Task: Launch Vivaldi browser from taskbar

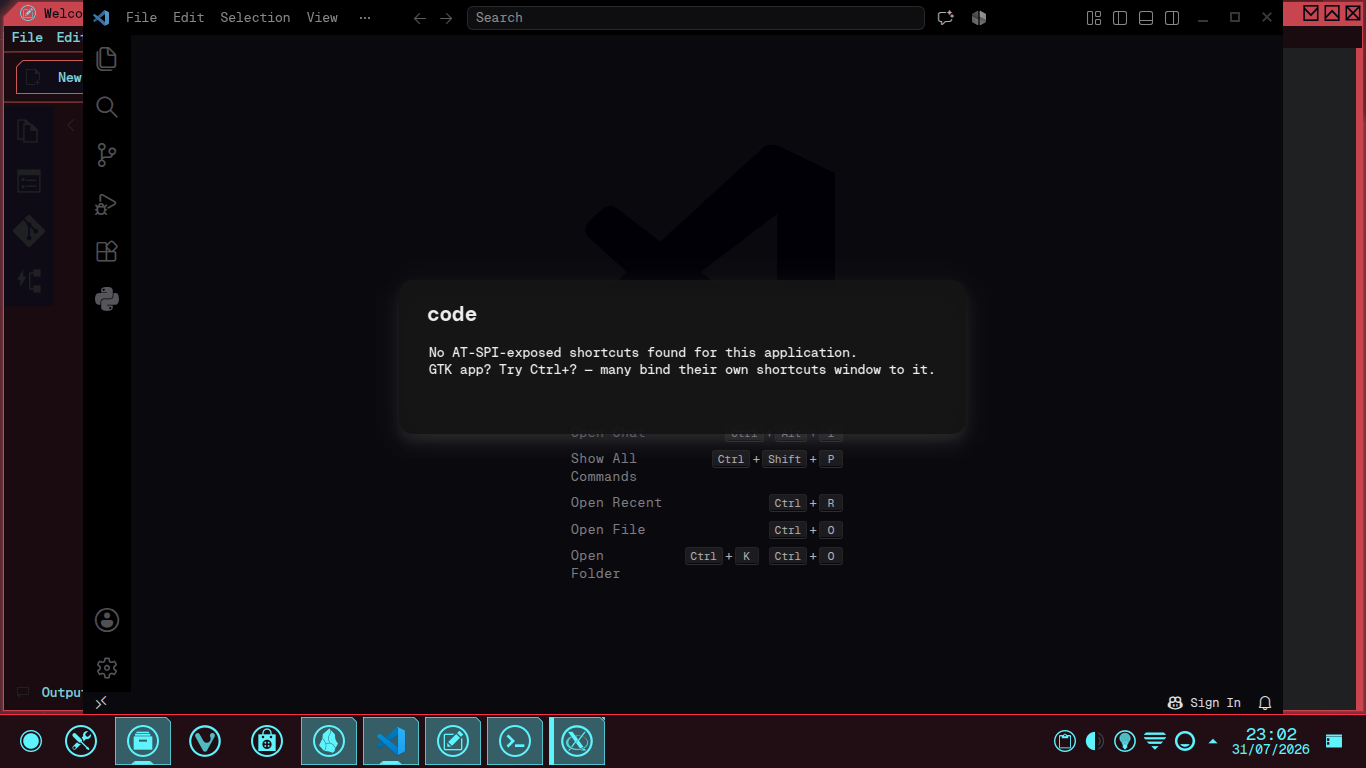Action: point(205,741)
